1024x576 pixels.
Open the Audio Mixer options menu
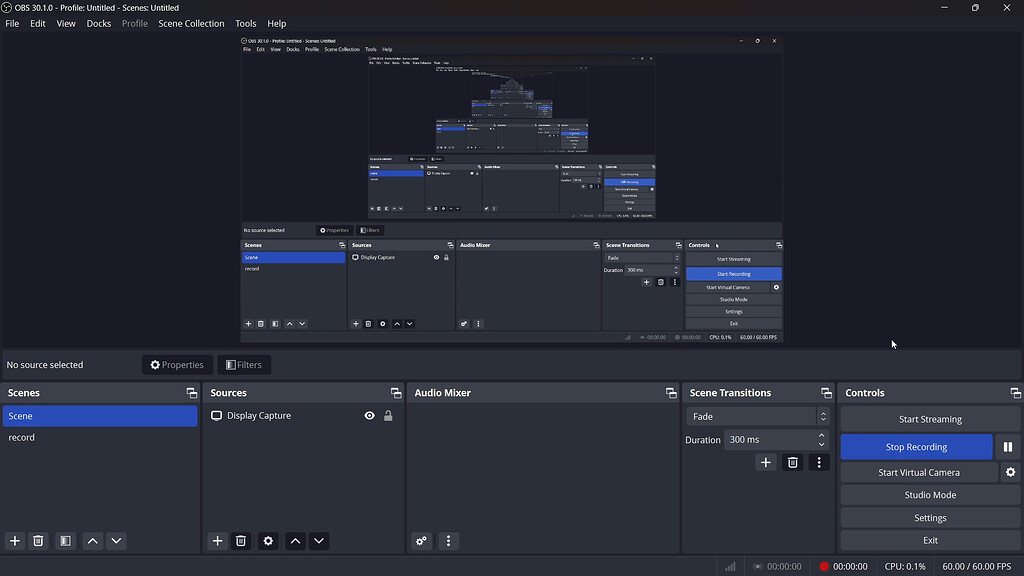tap(448, 541)
